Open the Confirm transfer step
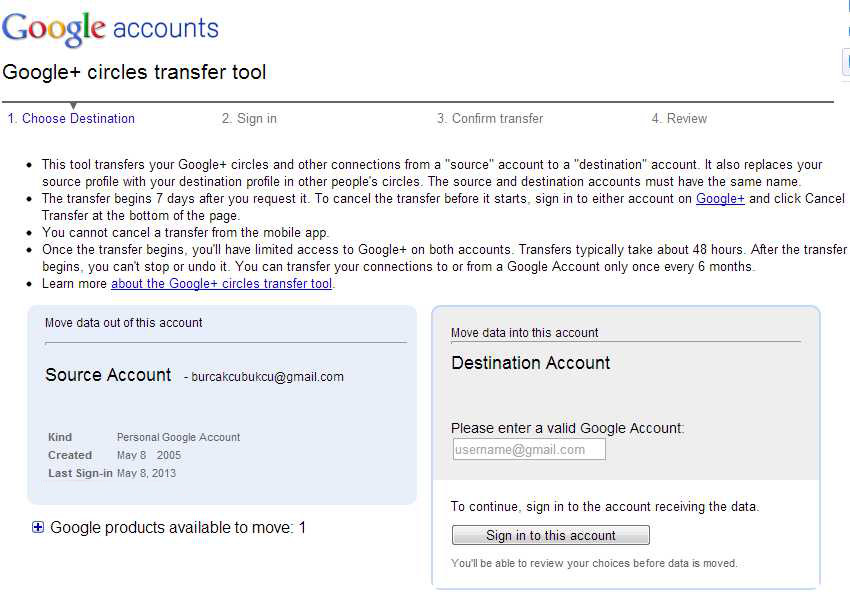 click(x=489, y=118)
